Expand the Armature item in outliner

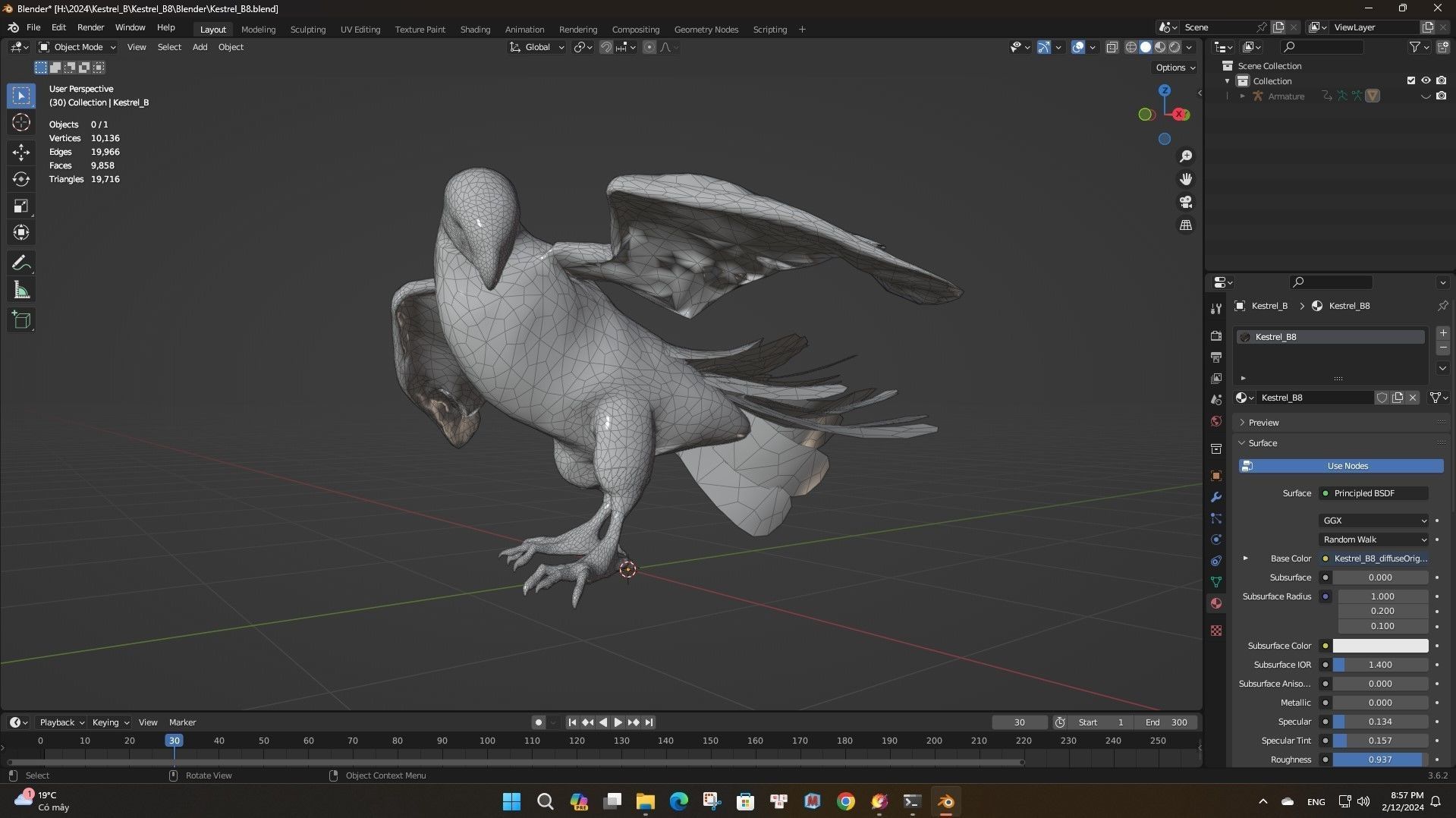click(1242, 96)
